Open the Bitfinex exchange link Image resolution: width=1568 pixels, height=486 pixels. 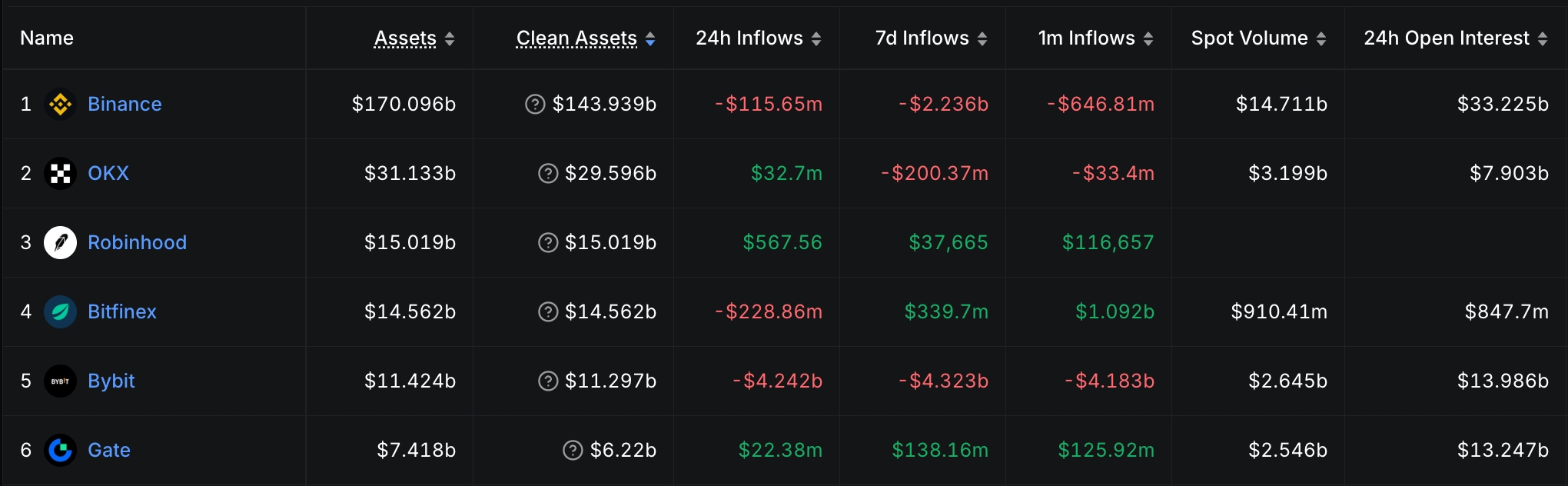pyautogui.click(x=122, y=311)
